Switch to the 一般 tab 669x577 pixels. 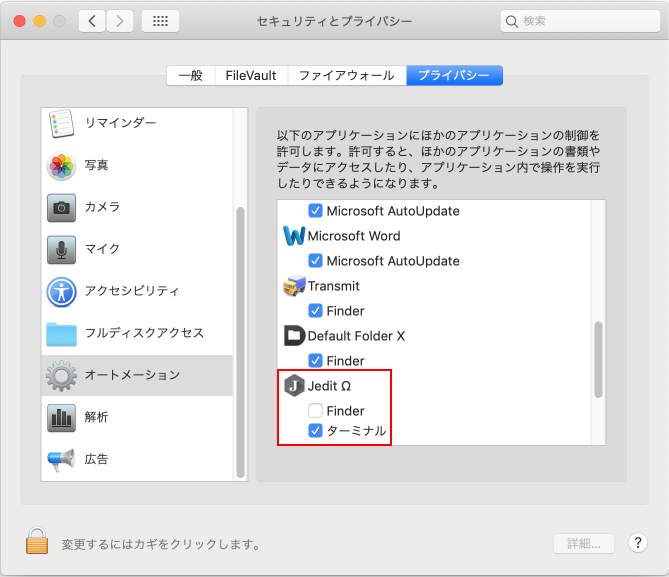tap(191, 76)
